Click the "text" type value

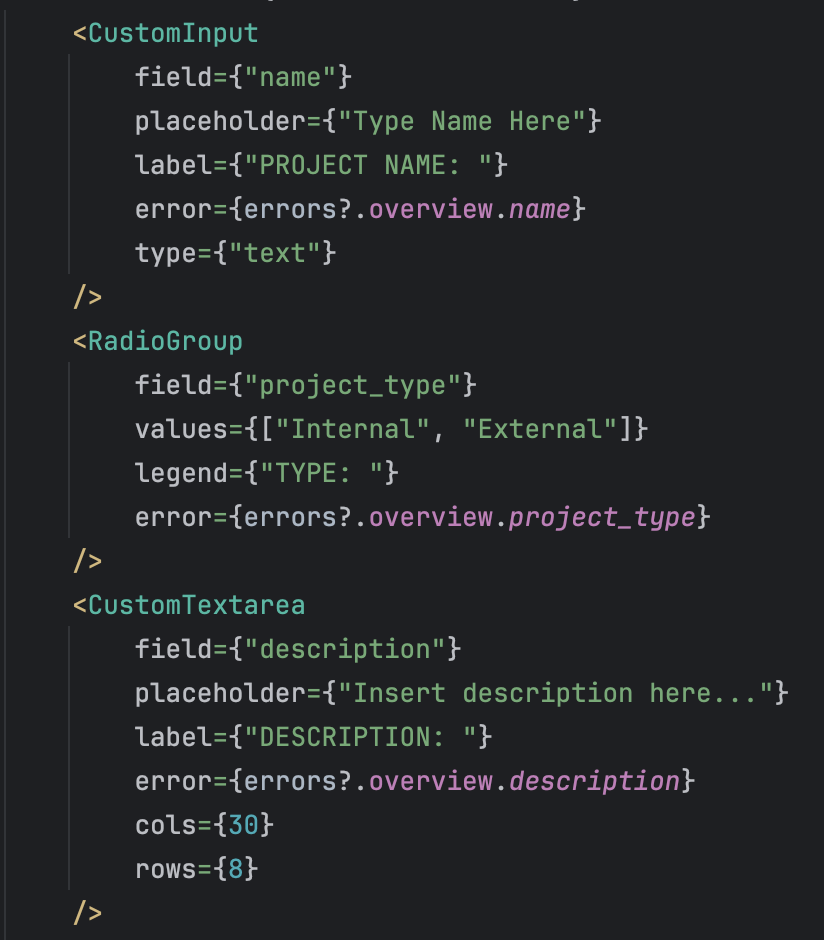(276, 253)
